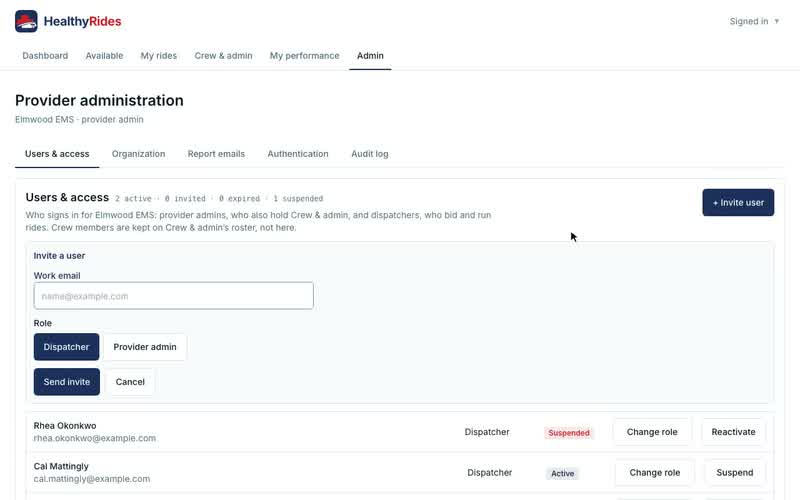
Task: Switch to the Organization sub-tab
Action: 138,154
